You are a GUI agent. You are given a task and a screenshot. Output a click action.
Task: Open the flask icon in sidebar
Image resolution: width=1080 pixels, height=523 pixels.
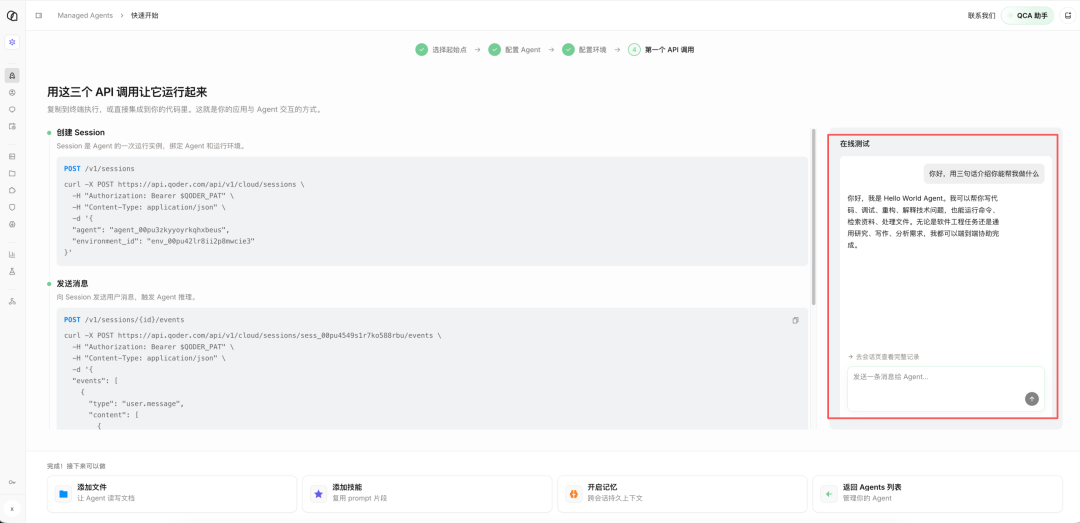tap(12, 271)
